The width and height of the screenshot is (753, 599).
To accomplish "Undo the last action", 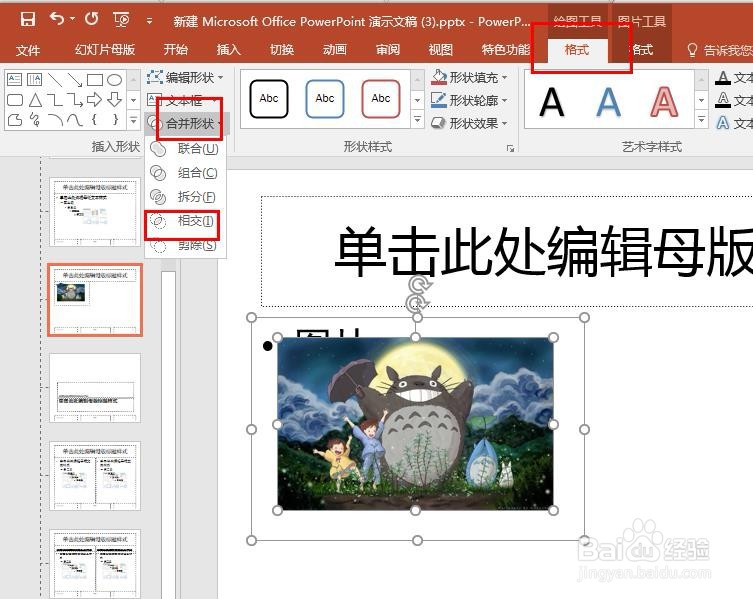I will (57, 19).
